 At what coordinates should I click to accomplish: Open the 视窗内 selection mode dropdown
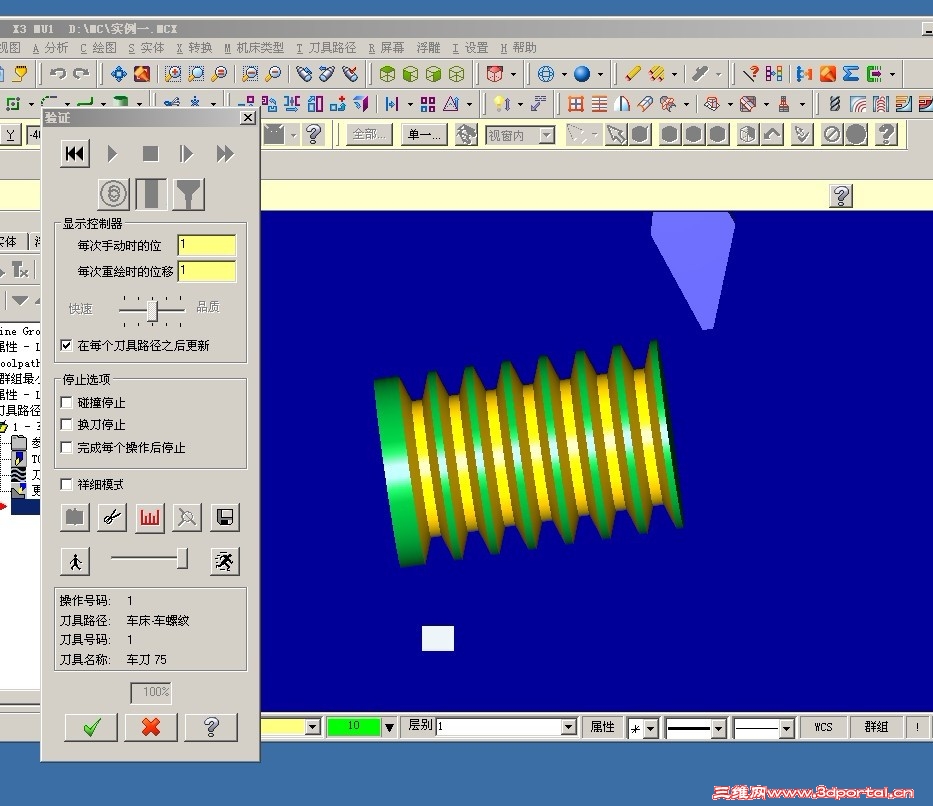click(x=546, y=136)
